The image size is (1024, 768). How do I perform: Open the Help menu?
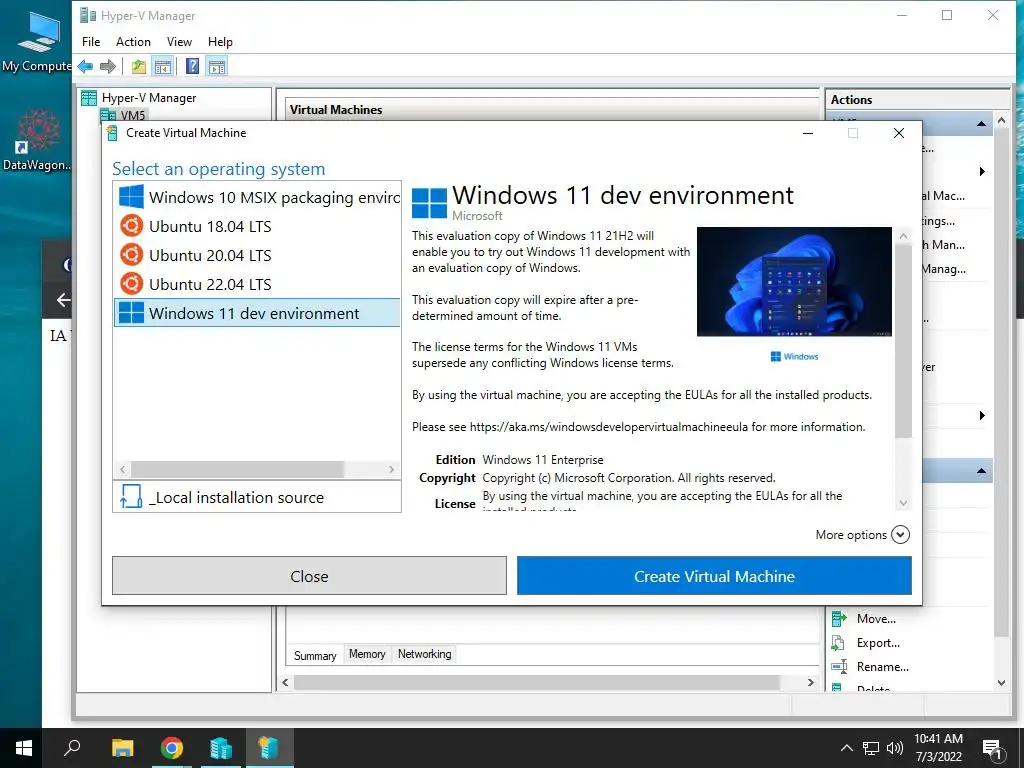click(220, 42)
